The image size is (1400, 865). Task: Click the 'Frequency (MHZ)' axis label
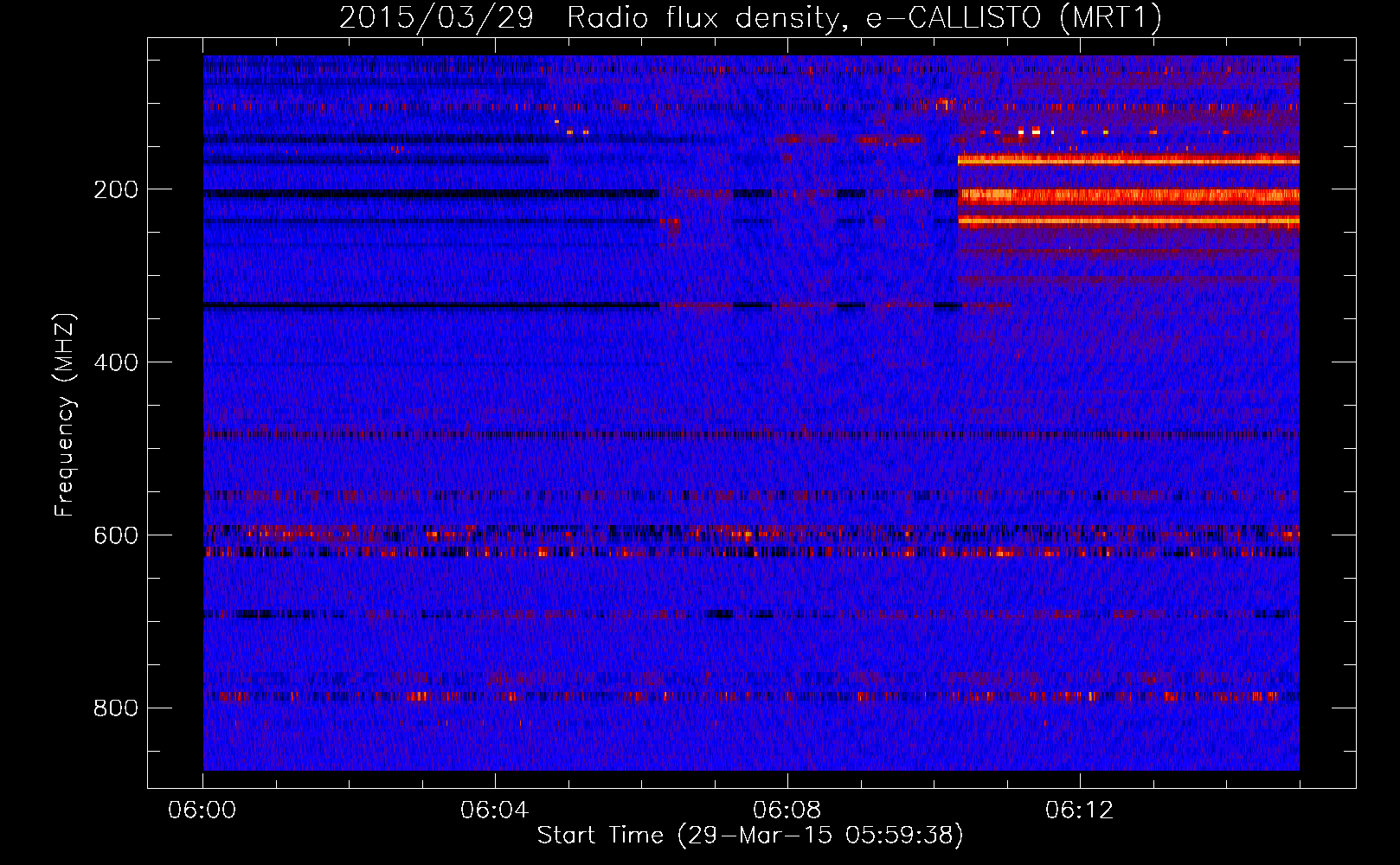[65, 415]
